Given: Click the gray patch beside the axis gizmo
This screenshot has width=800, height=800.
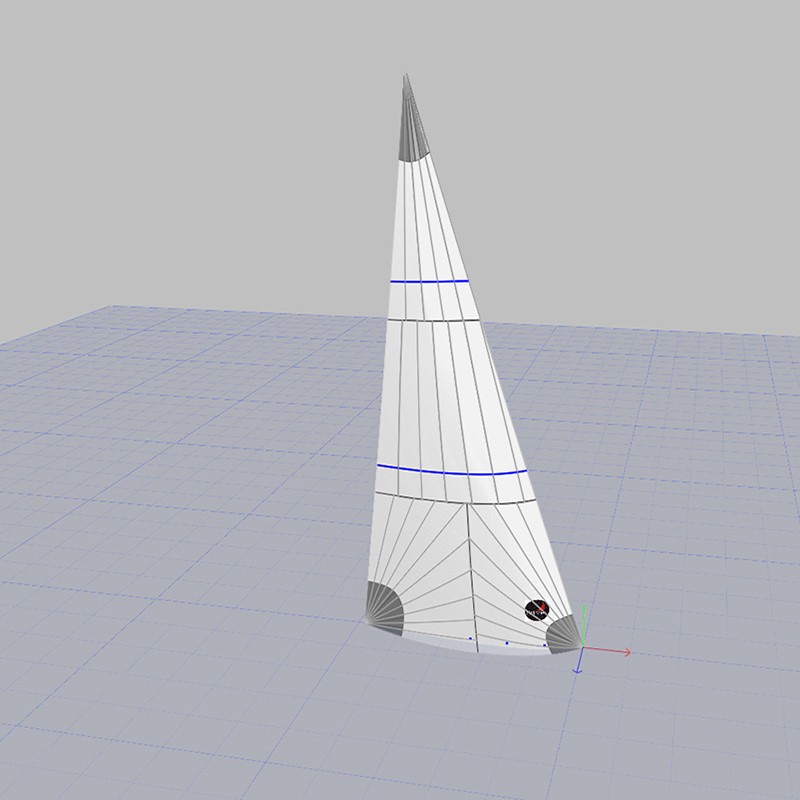Looking at the screenshot, I should pyautogui.click(x=564, y=635).
